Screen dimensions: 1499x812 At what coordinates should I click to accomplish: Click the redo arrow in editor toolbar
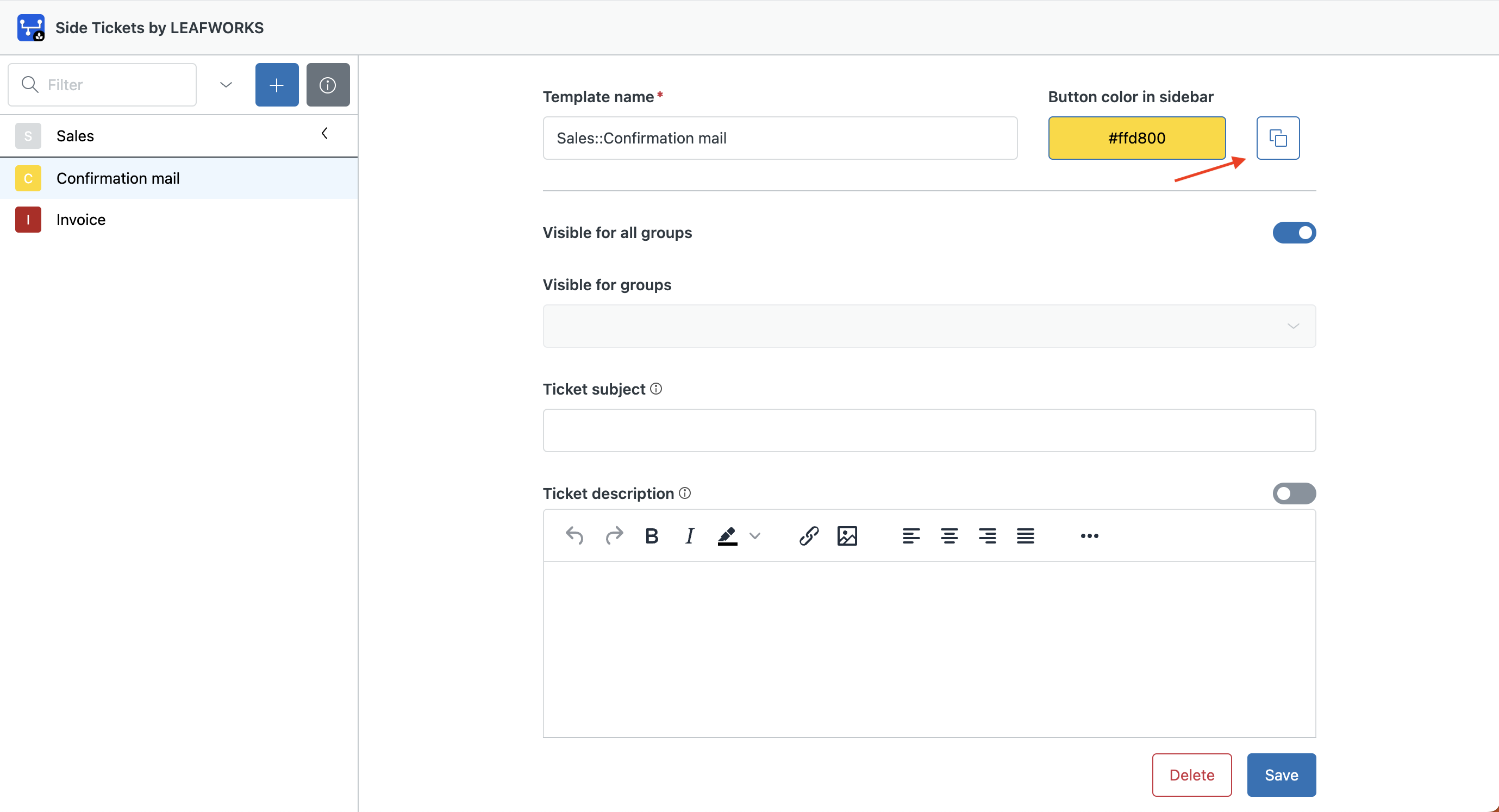point(613,535)
